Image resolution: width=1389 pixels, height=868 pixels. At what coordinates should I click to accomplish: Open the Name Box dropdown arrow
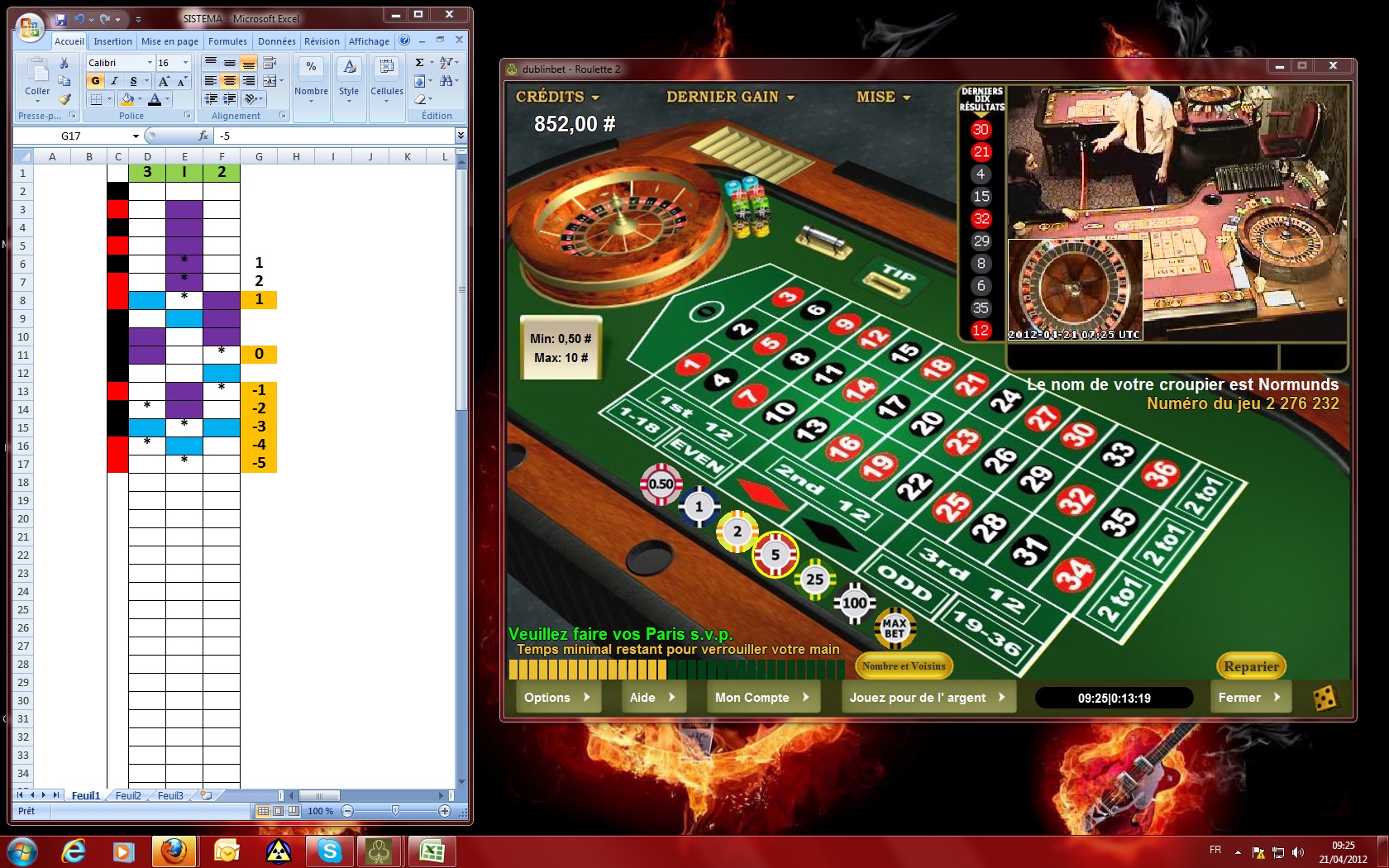tap(136, 136)
